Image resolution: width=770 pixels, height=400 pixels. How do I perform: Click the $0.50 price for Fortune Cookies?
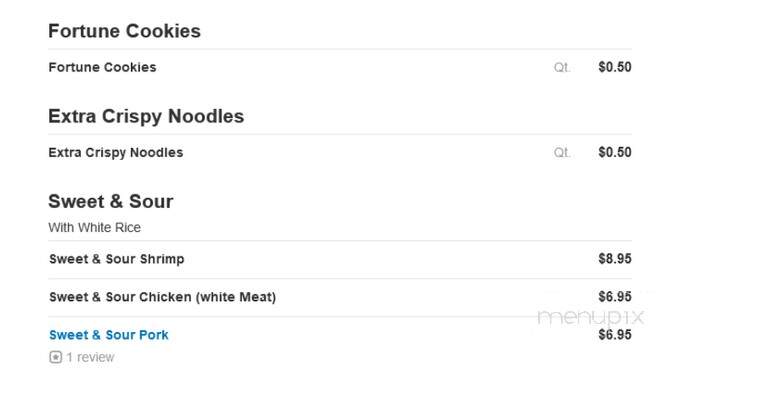coord(615,67)
